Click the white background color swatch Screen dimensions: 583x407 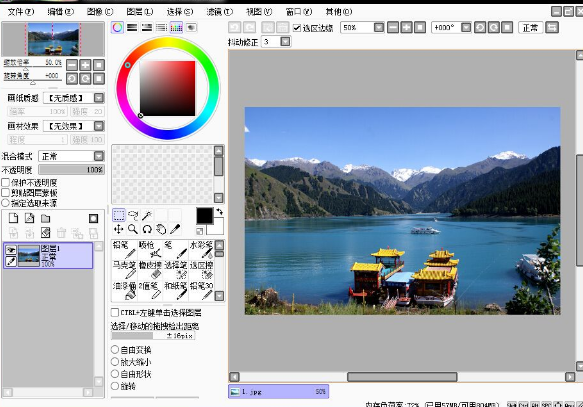pos(217,229)
